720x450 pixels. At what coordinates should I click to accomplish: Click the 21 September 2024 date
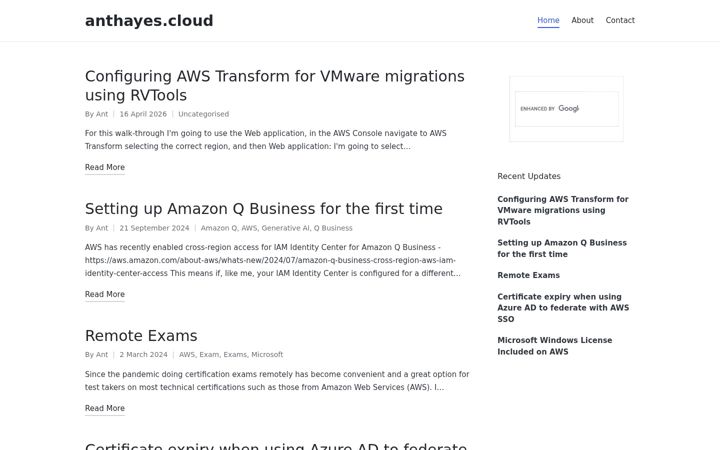click(x=154, y=228)
